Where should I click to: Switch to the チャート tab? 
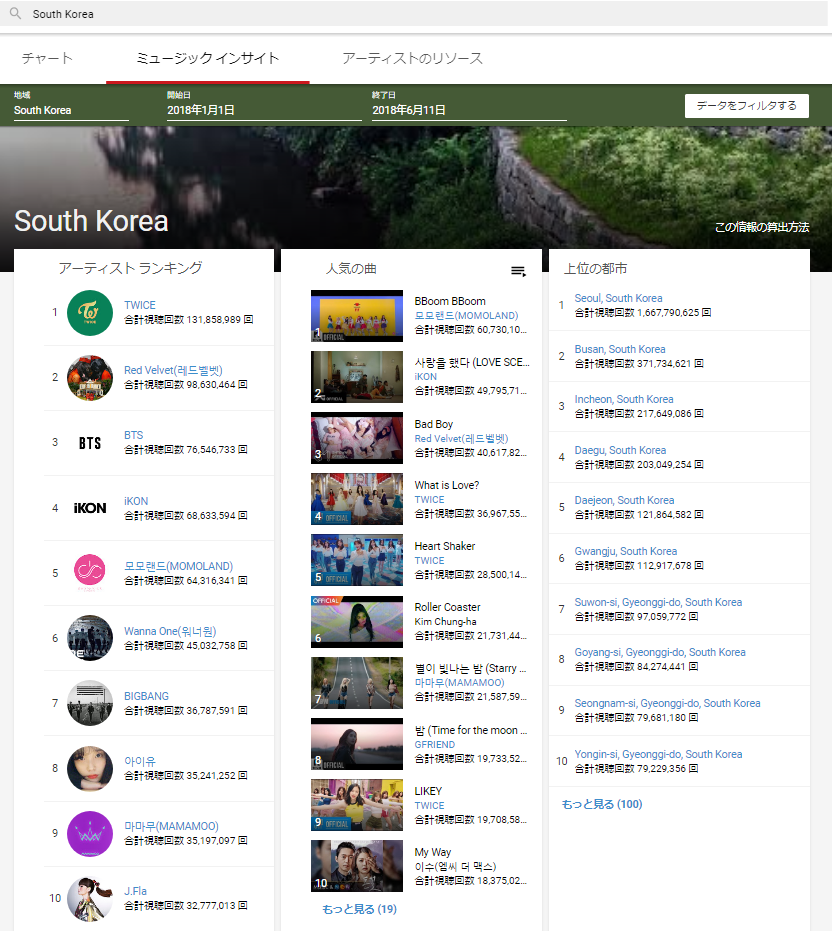click(x=47, y=58)
